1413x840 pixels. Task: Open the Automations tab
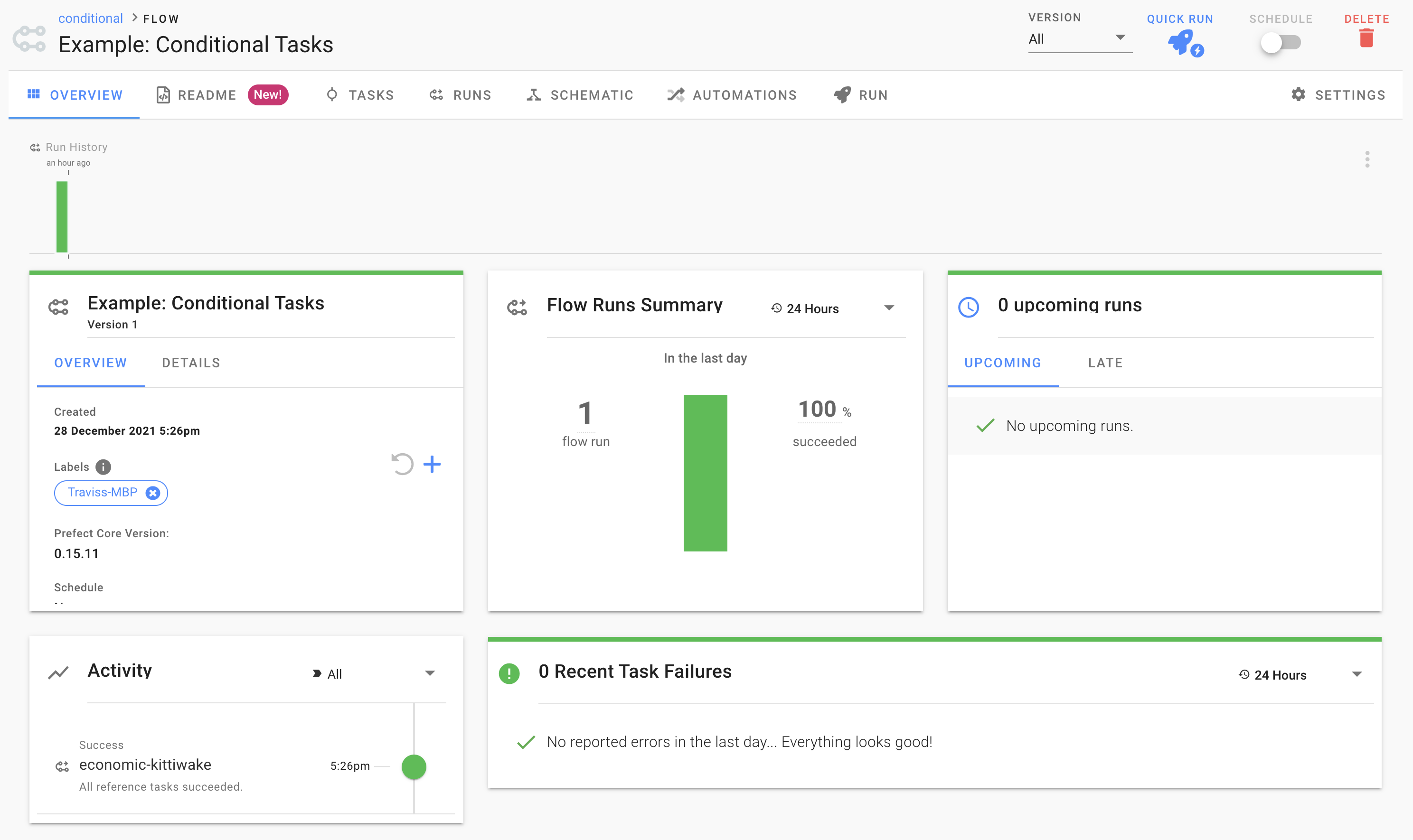(x=732, y=95)
